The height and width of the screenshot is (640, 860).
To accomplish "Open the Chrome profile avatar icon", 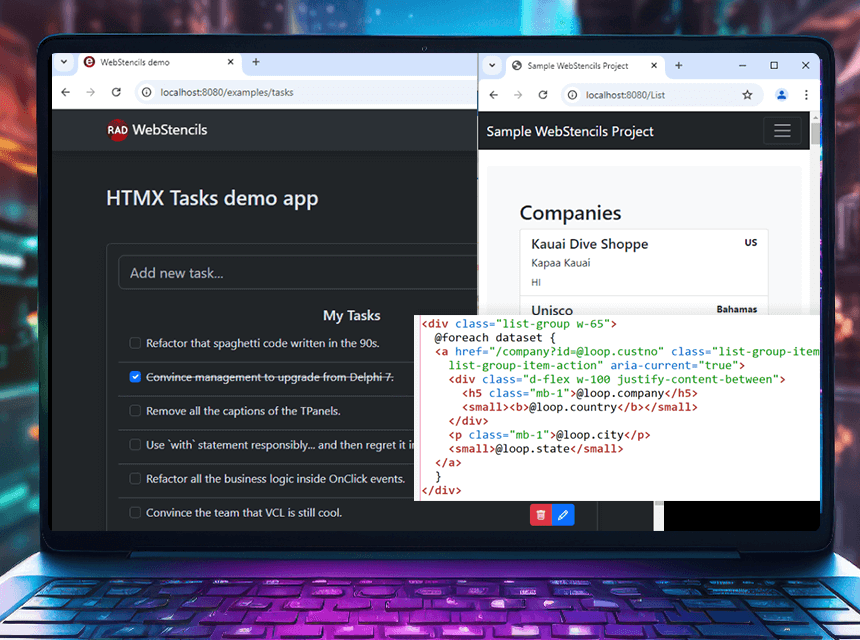I will [x=781, y=95].
